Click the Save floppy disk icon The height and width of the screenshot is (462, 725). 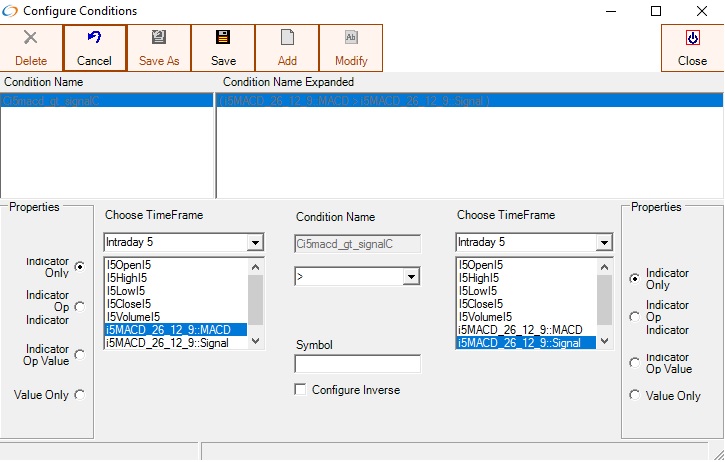[223, 38]
